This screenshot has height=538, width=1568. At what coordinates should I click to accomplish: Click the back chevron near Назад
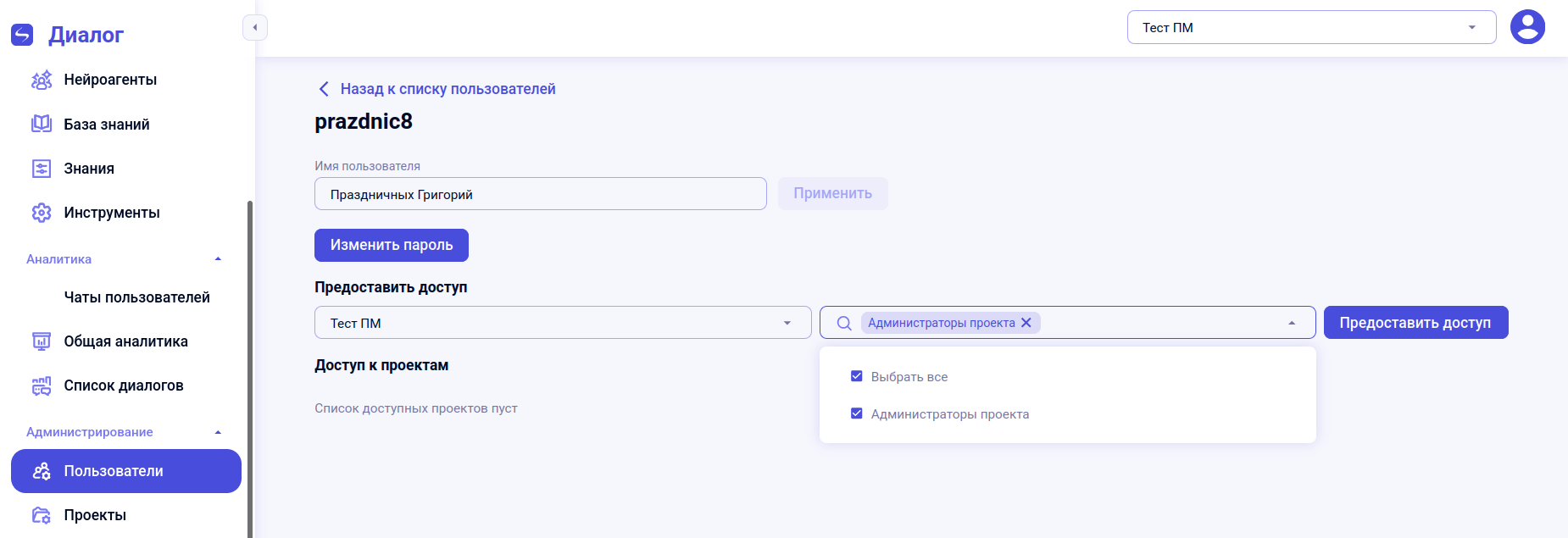pos(324,89)
